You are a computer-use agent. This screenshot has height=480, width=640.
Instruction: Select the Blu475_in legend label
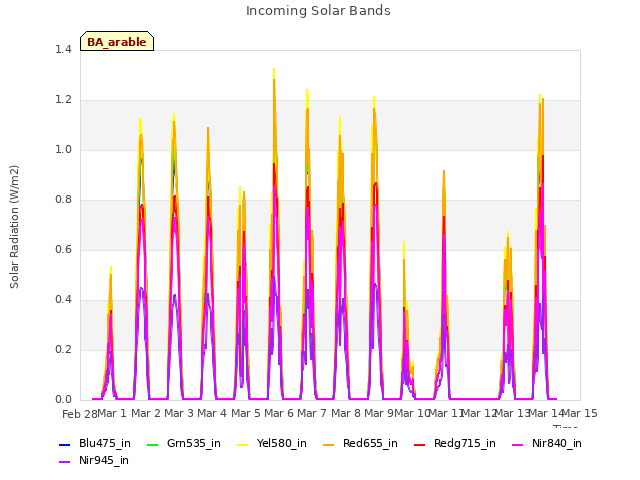pos(105,444)
